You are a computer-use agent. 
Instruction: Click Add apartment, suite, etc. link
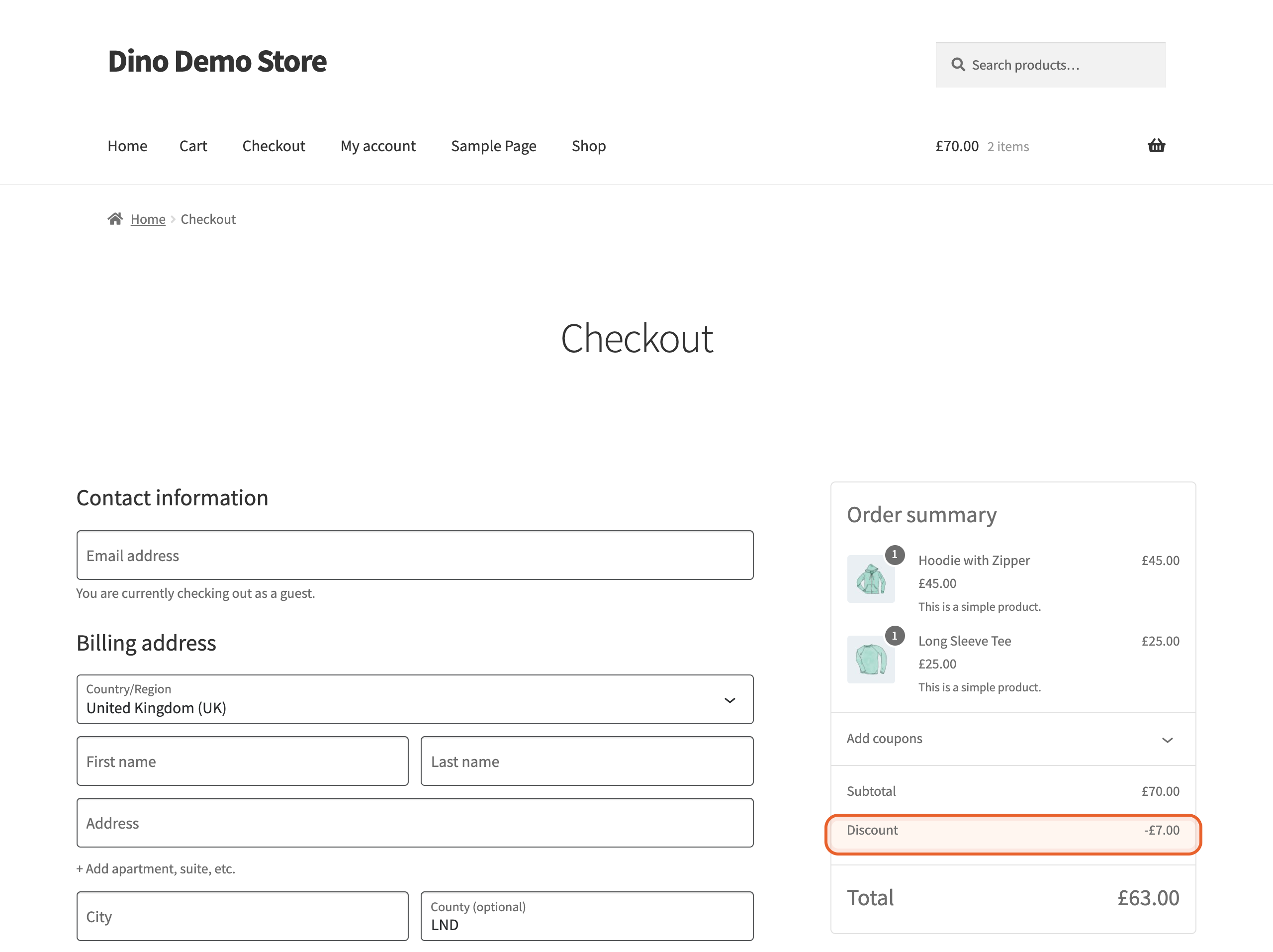click(156, 868)
